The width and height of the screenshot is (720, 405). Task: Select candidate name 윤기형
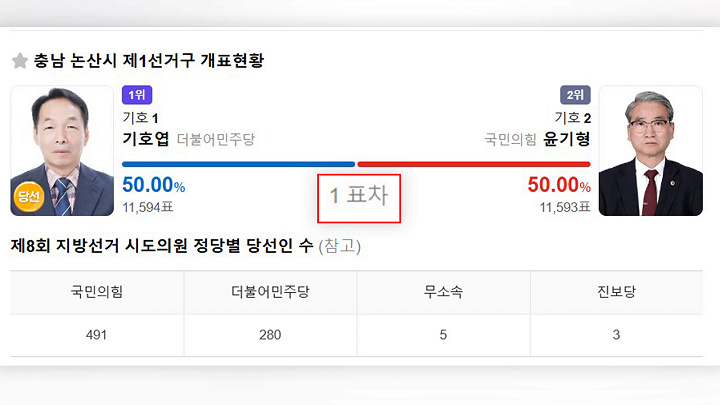click(567, 139)
